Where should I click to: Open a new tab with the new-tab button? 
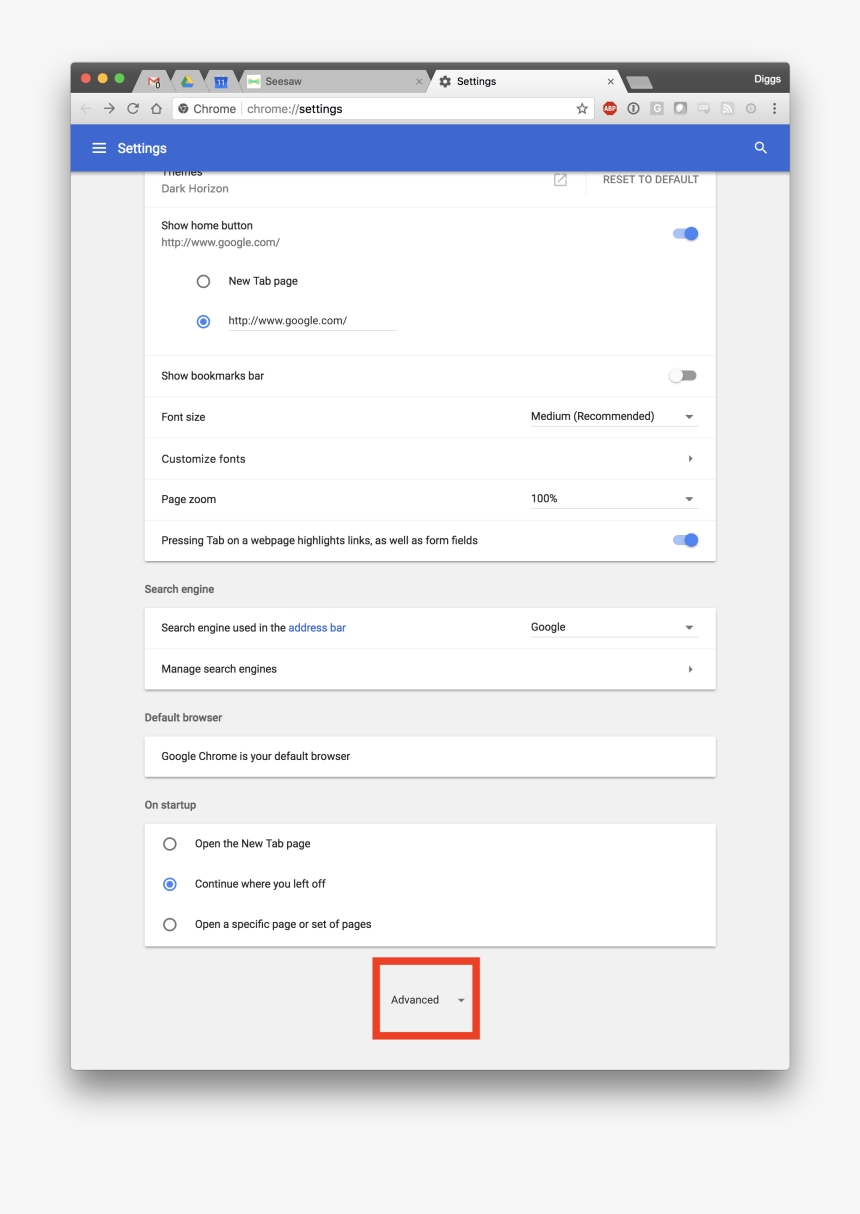click(639, 82)
